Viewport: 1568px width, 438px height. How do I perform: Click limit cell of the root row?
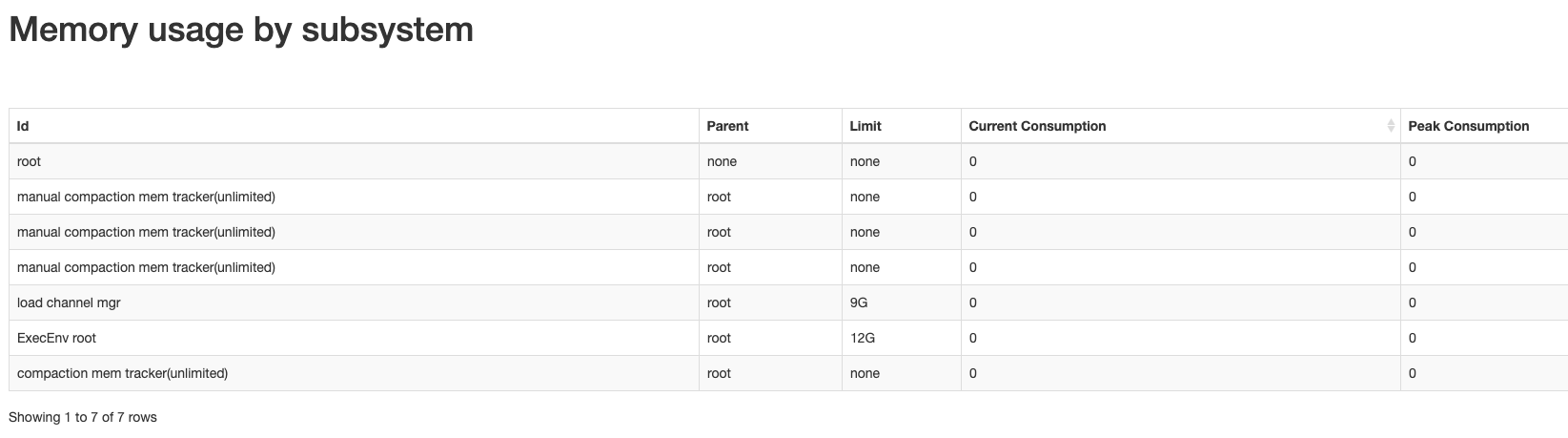coord(901,161)
